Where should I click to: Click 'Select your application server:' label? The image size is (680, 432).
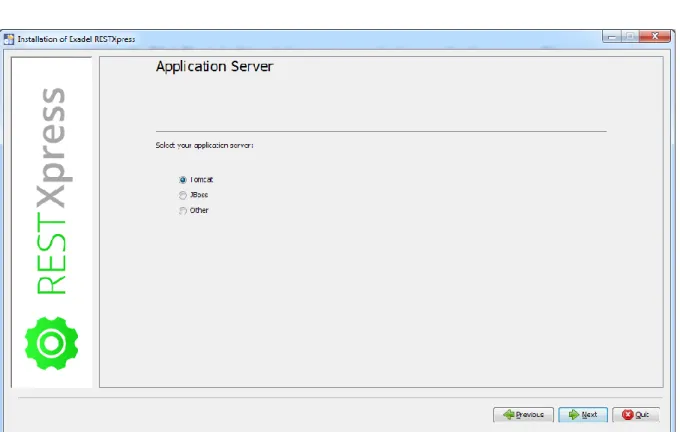coord(204,145)
